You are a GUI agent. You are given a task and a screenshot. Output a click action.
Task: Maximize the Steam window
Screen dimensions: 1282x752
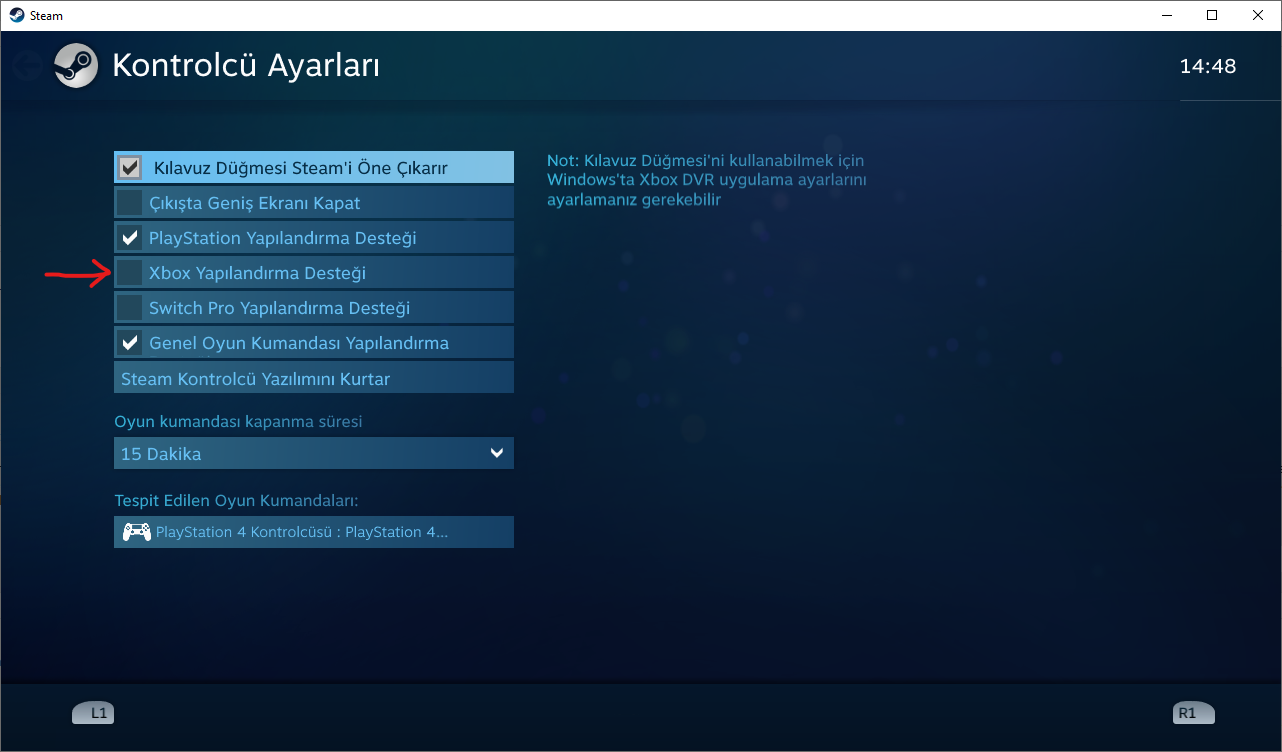pos(1212,15)
